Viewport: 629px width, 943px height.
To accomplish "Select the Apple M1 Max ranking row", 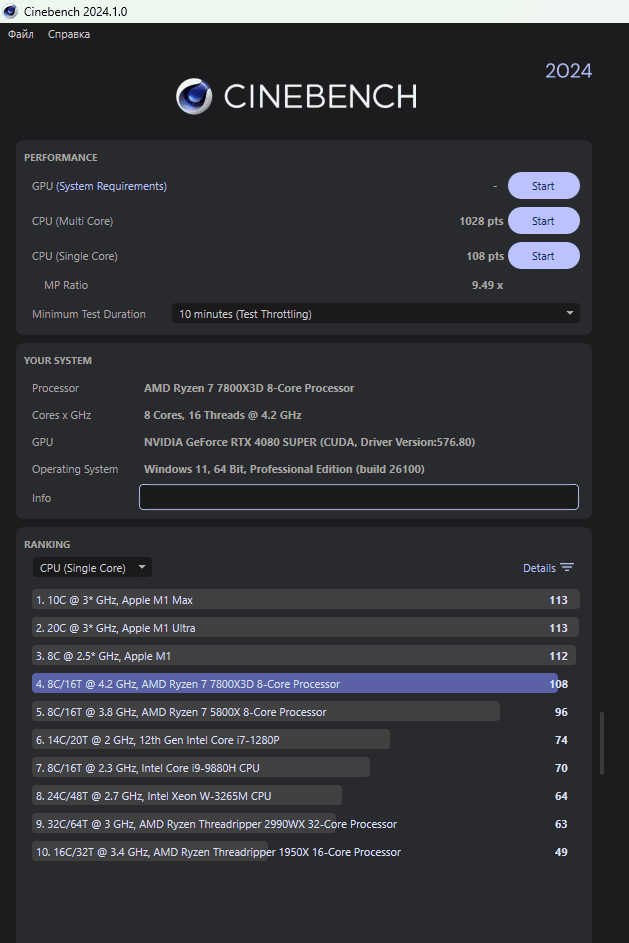I will pyautogui.click(x=305, y=600).
